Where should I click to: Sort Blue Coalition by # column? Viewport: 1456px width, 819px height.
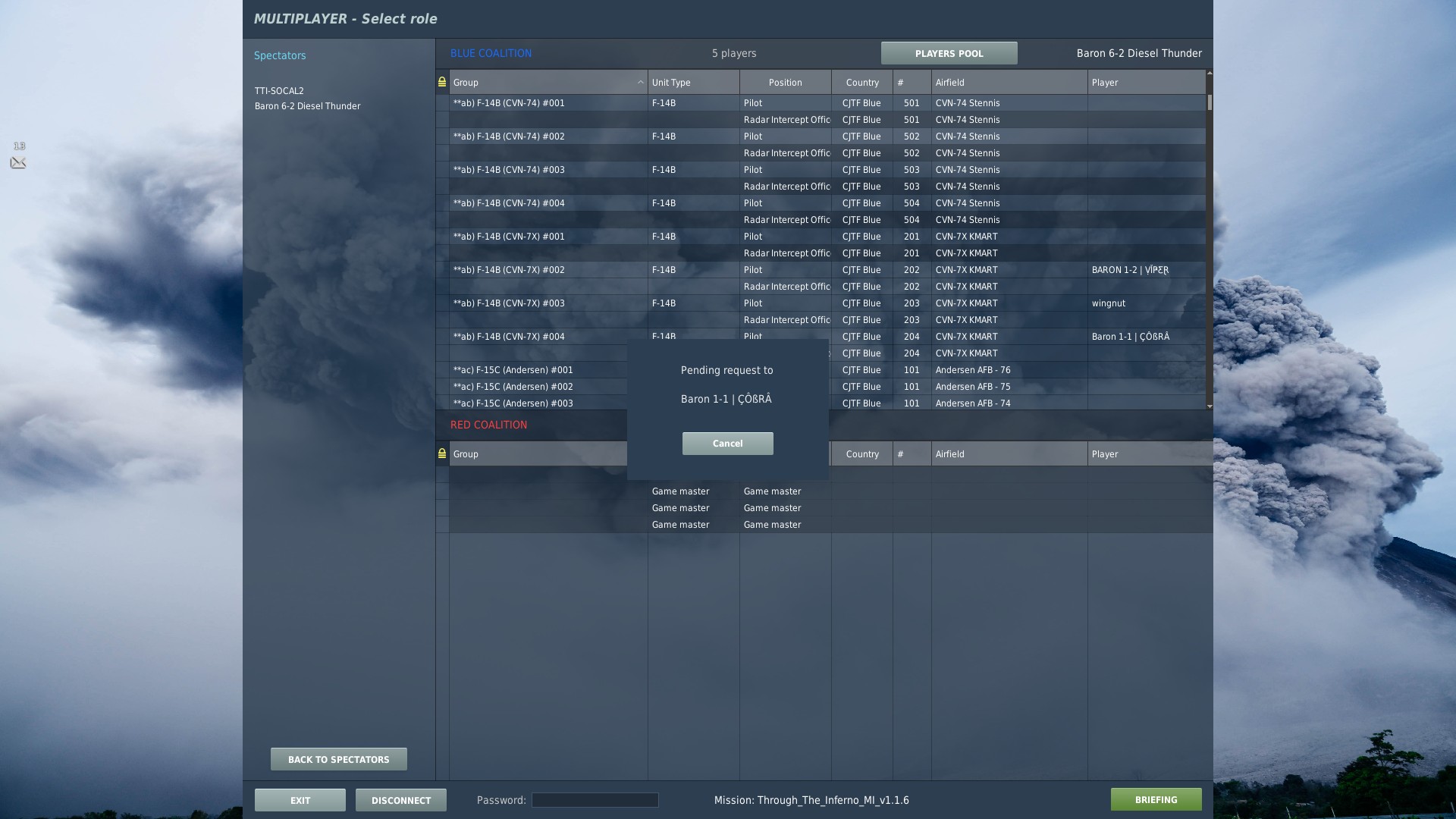pos(912,82)
